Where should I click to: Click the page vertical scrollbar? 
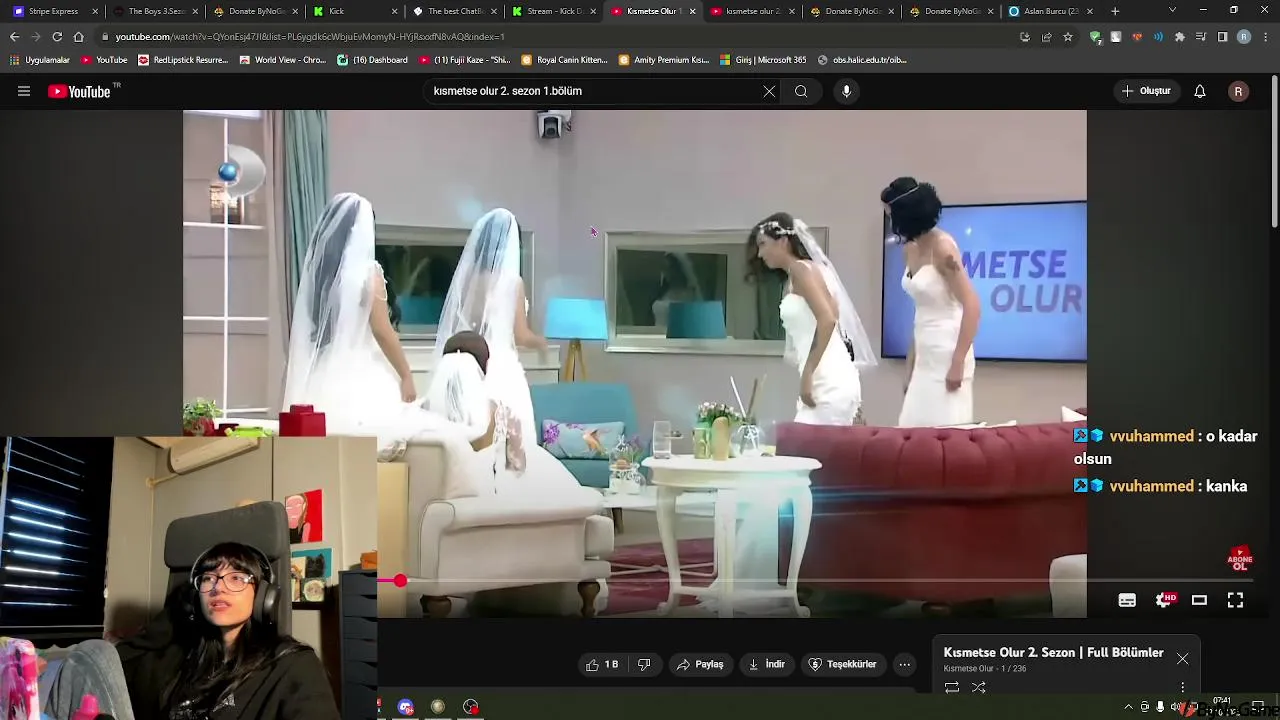coord(1274,150)
